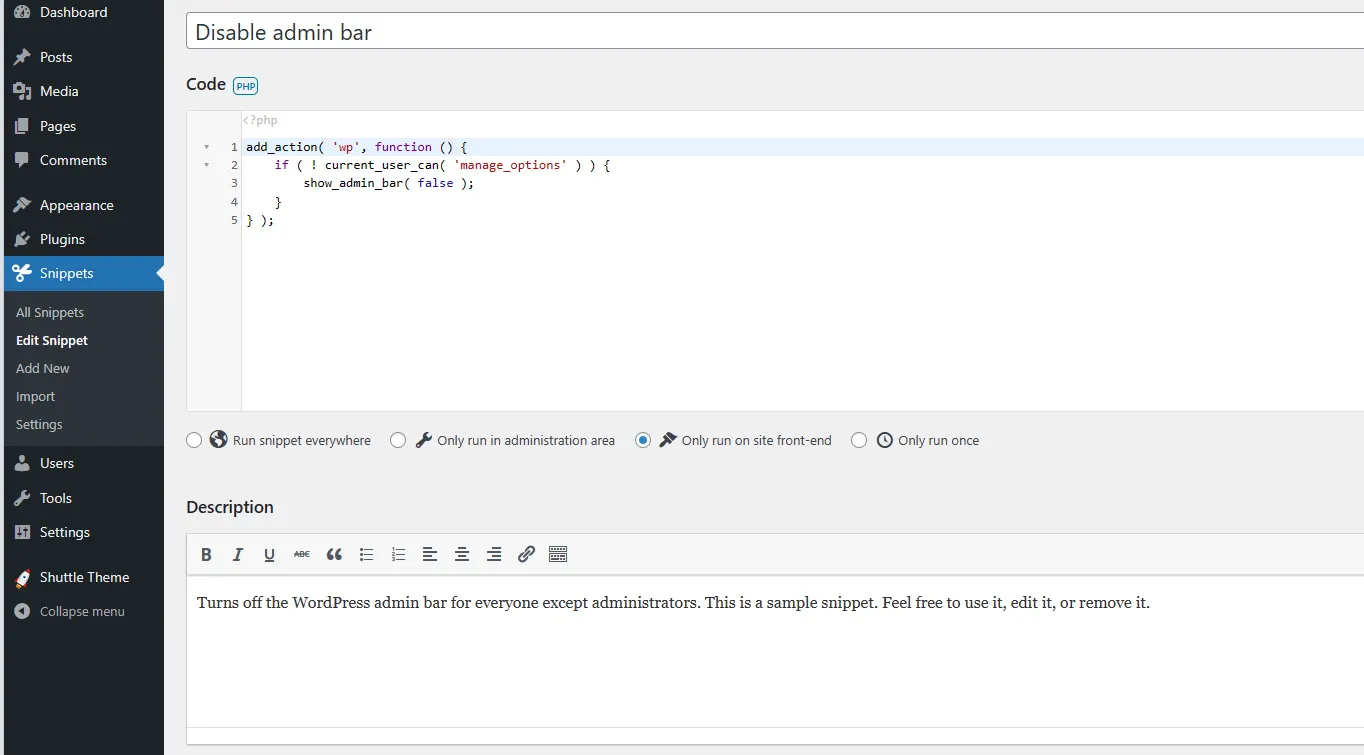
Task: Insert a bulleted list
Action: click(x=366, y=555)
